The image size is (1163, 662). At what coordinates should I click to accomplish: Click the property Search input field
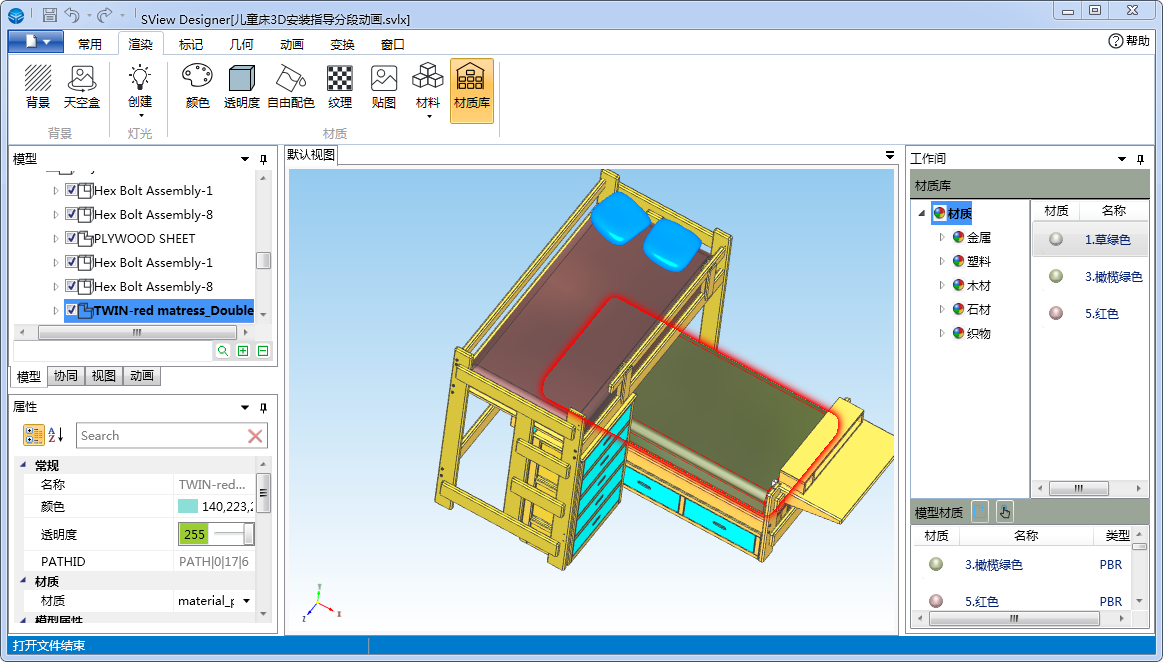pos(162,436)
